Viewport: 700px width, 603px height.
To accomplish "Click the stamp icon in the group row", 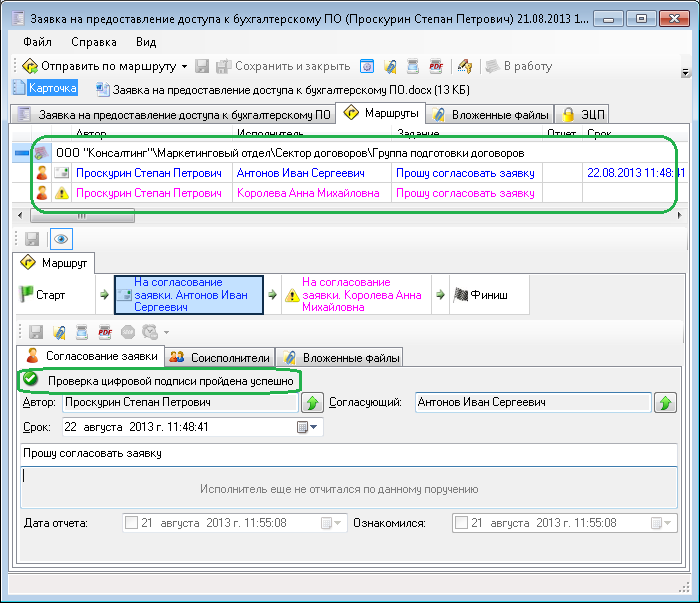I will tap(42, 153).
